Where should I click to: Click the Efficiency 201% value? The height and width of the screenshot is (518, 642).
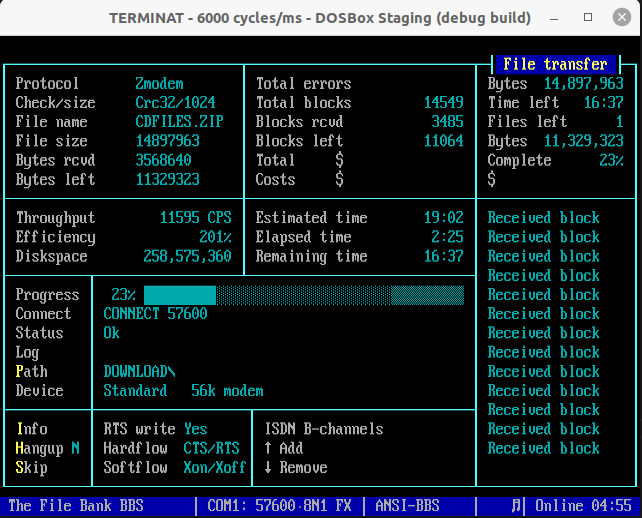pos(215,237)
